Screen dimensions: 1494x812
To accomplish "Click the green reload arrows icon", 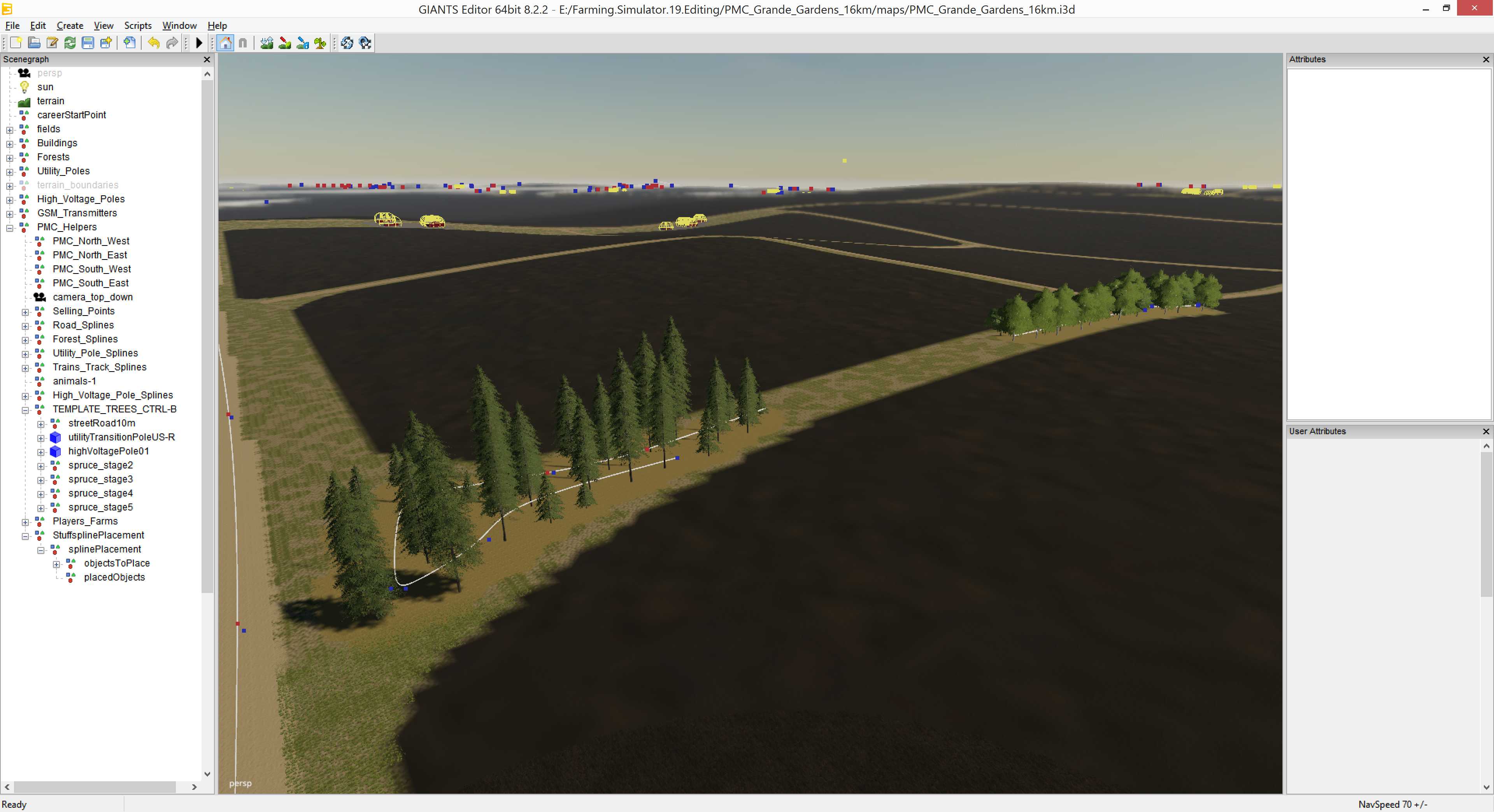I will coord(70,43).
